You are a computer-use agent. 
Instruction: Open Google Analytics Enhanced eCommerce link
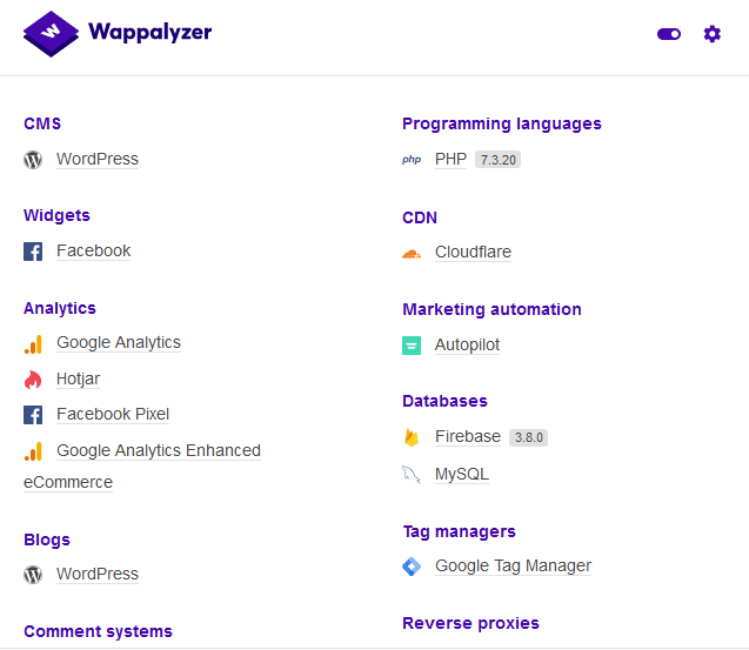(x=142, y=466)
